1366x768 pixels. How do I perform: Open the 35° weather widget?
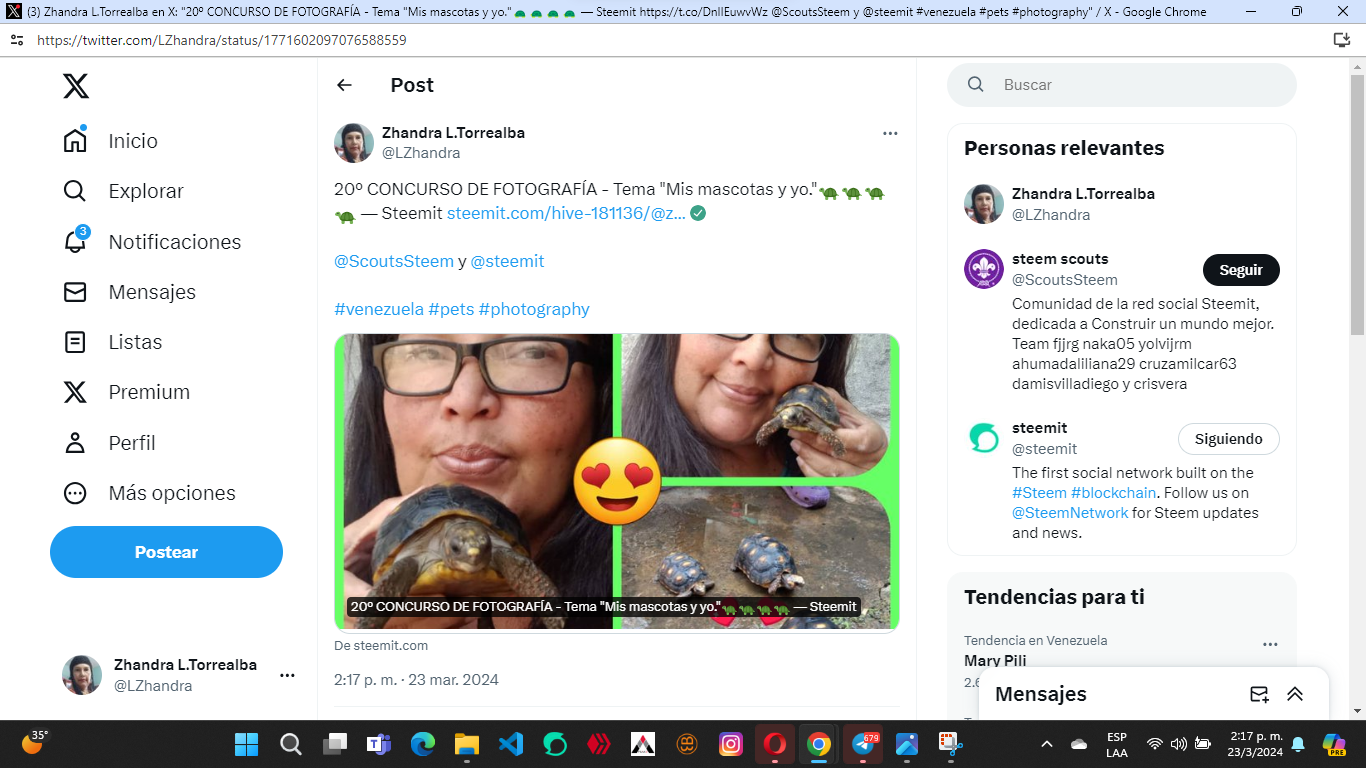(x=35, y=742)
